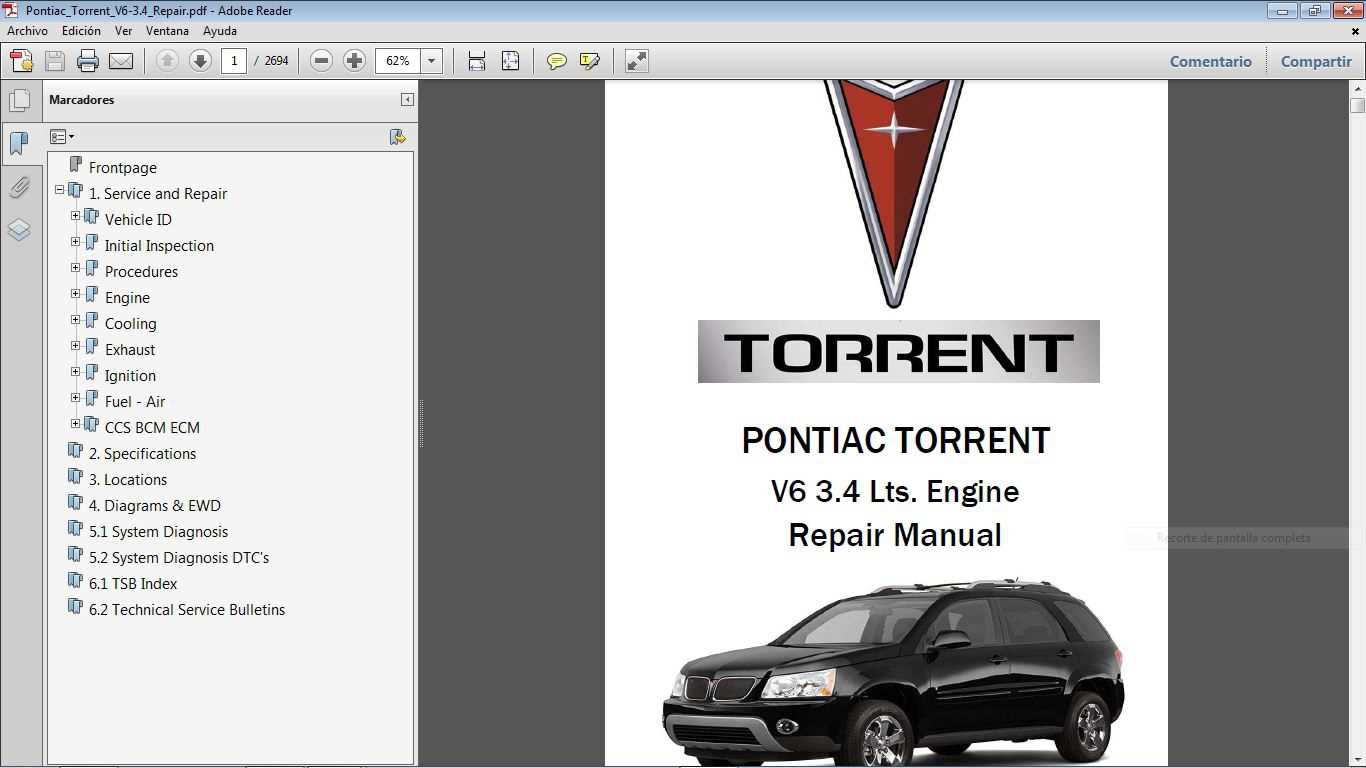The image size is (1366, 768).
Task: Select the Exhaust bookmark label
Action: [130, 350]
